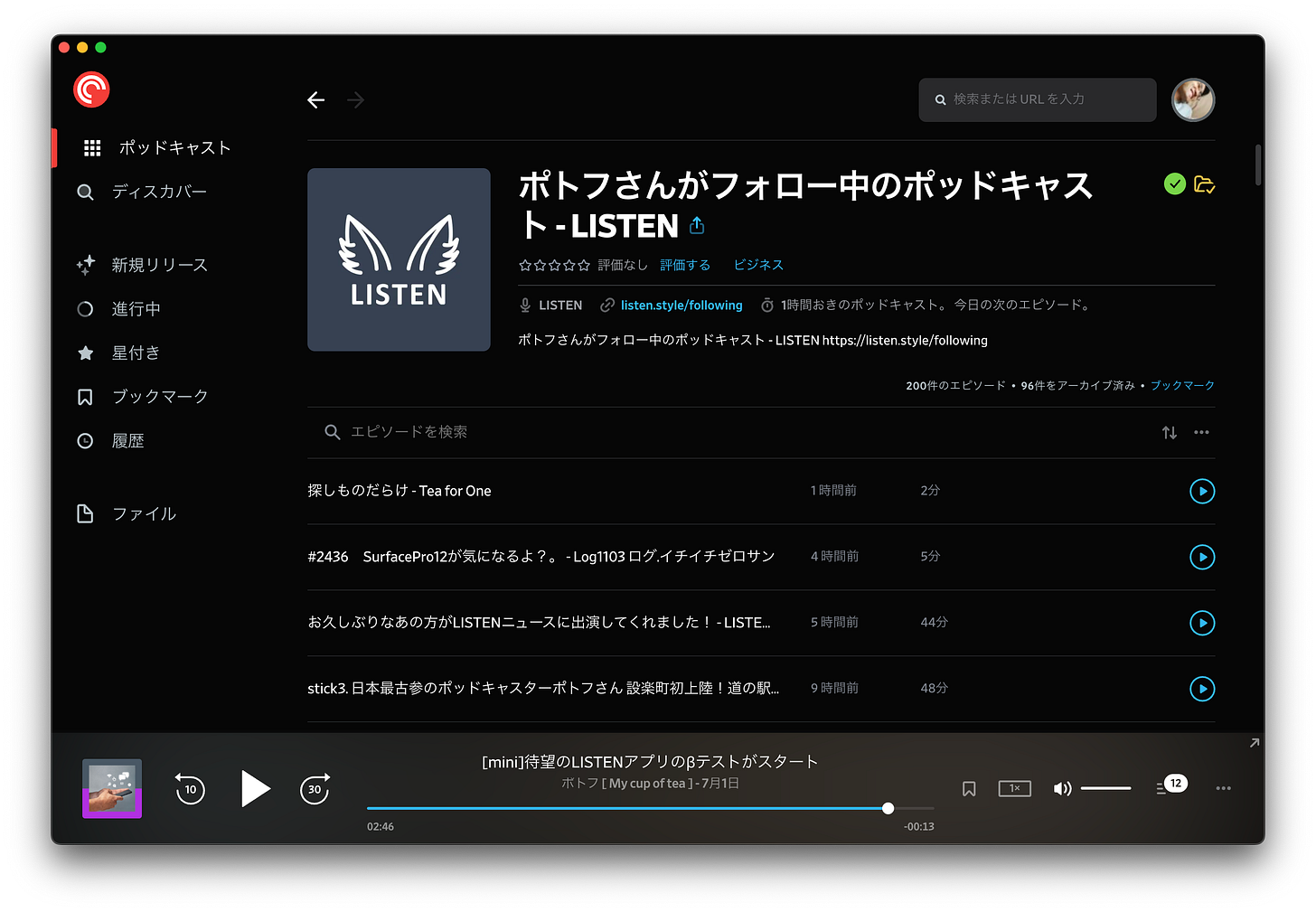Click the main play button in player
Viewport: 1316px width, 912px height.
255,788
